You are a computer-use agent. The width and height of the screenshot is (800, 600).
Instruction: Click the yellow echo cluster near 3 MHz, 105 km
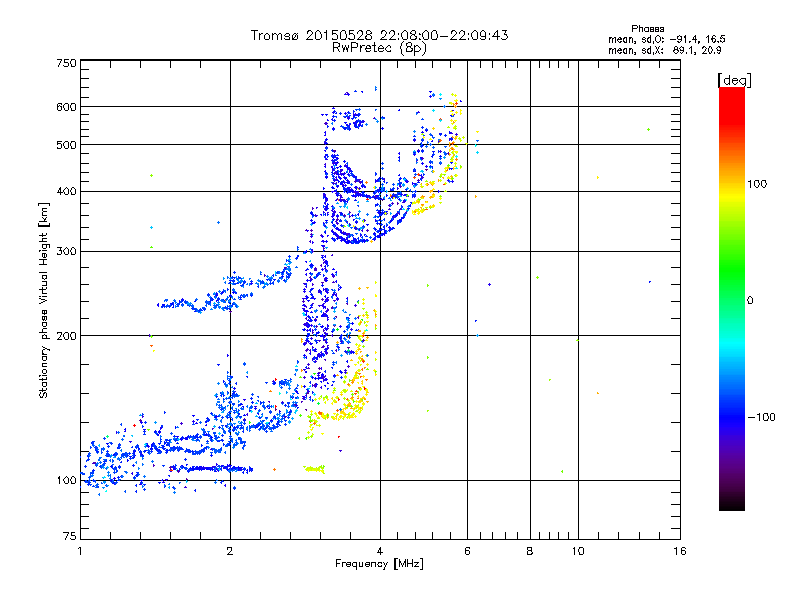pos(314,468)
